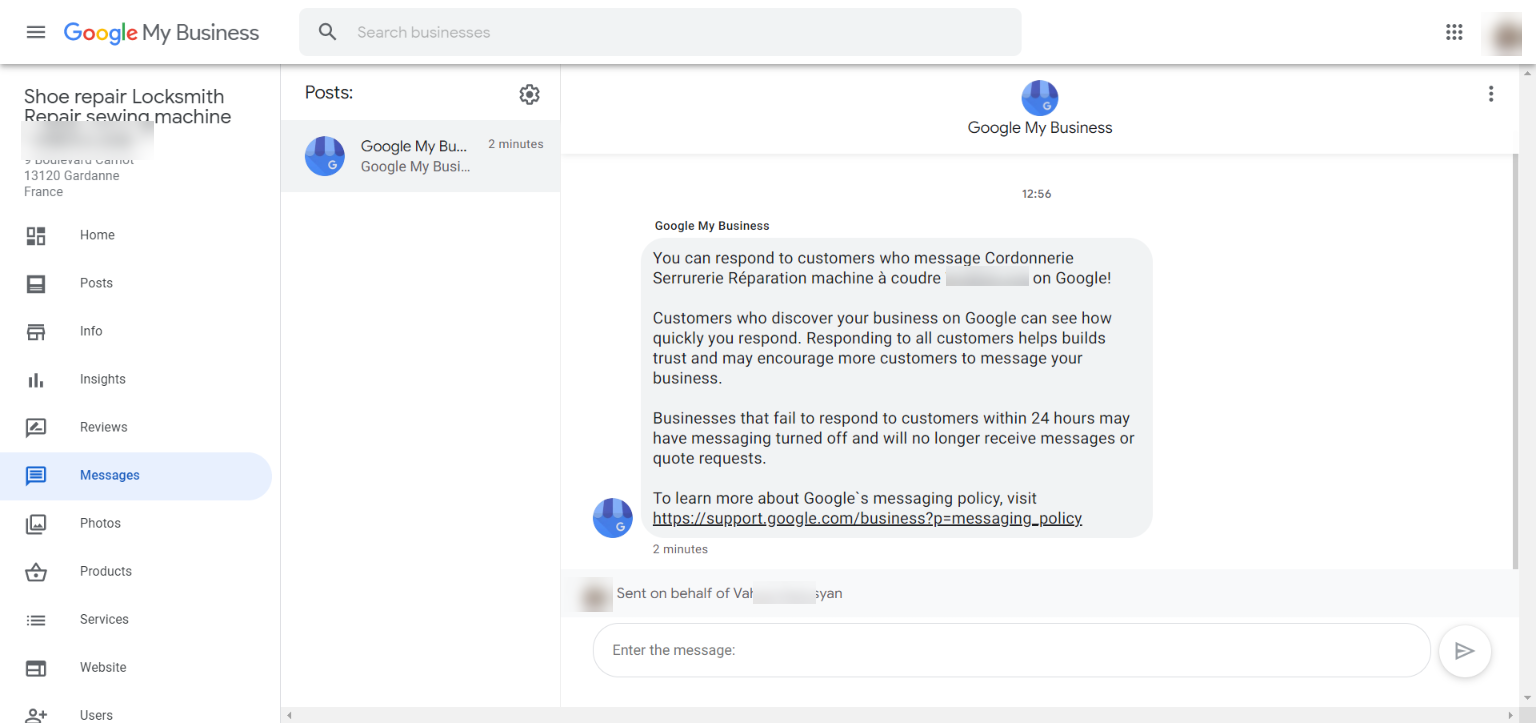Expand the hamburger navigation menu
This screenshot has width=1536, height=723.
coord(36,31)
